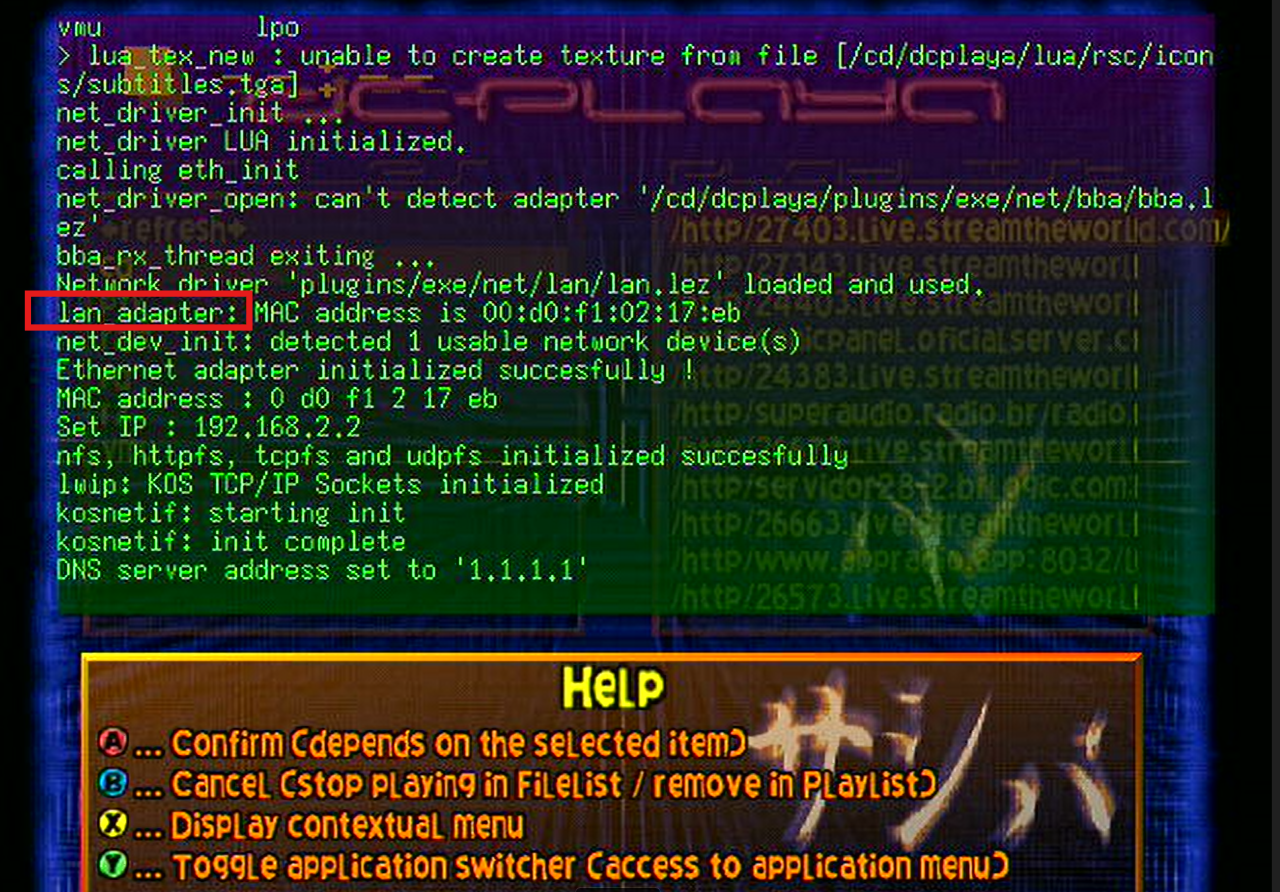
Task: Click 'net_dev_init: detected 1 usable network' line
Action: pyautogui.click(x=428, y=341)
